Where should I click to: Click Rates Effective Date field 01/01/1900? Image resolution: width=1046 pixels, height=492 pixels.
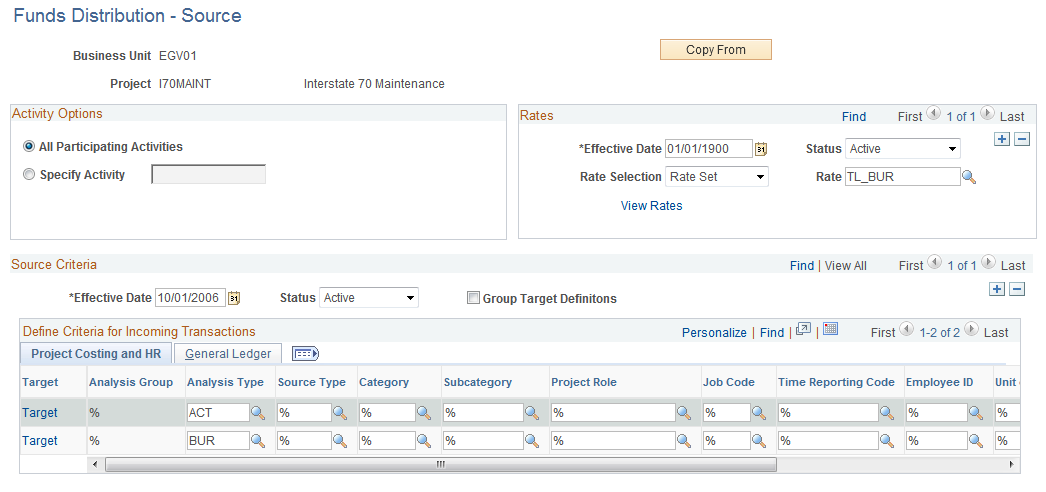[710, 149]
